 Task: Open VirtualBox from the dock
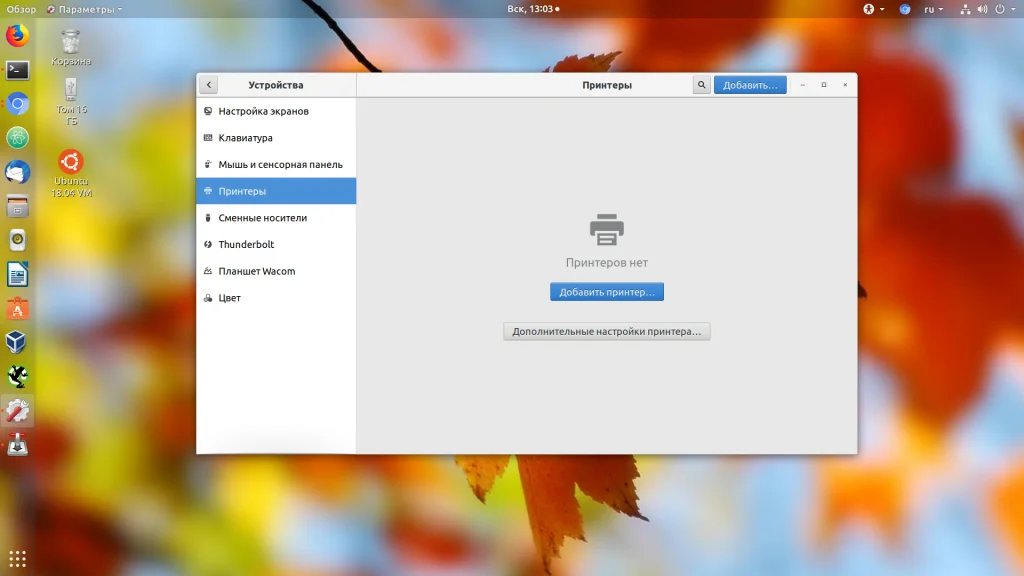click(17, 342)
